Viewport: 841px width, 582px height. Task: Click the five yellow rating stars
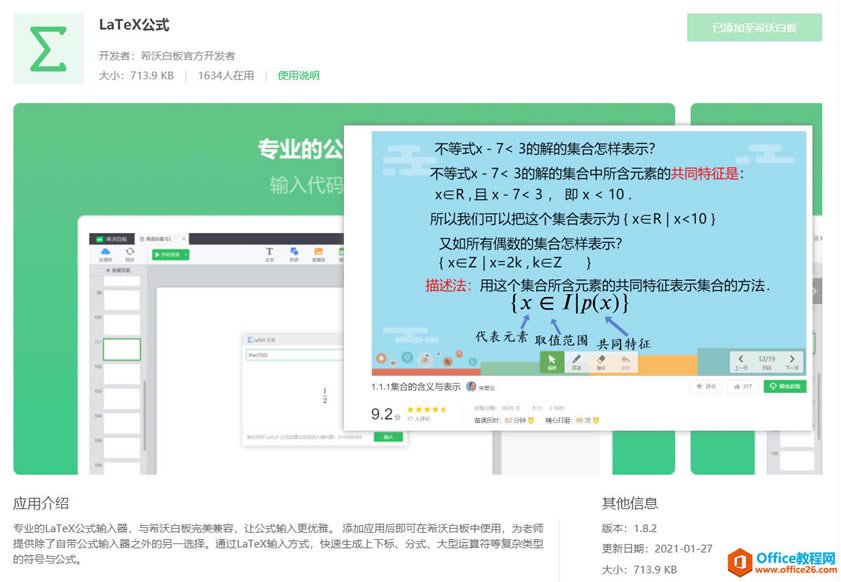[426, 409]
